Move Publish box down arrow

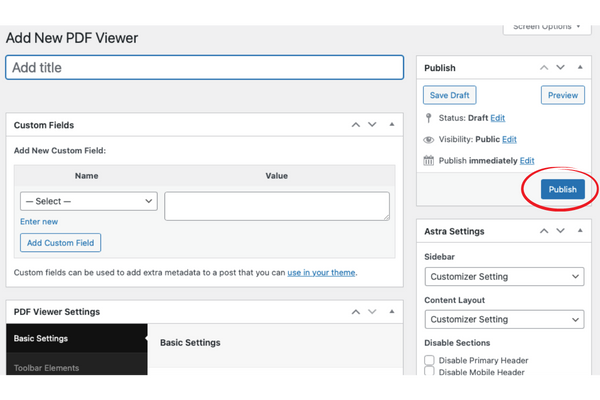(560, 68)
